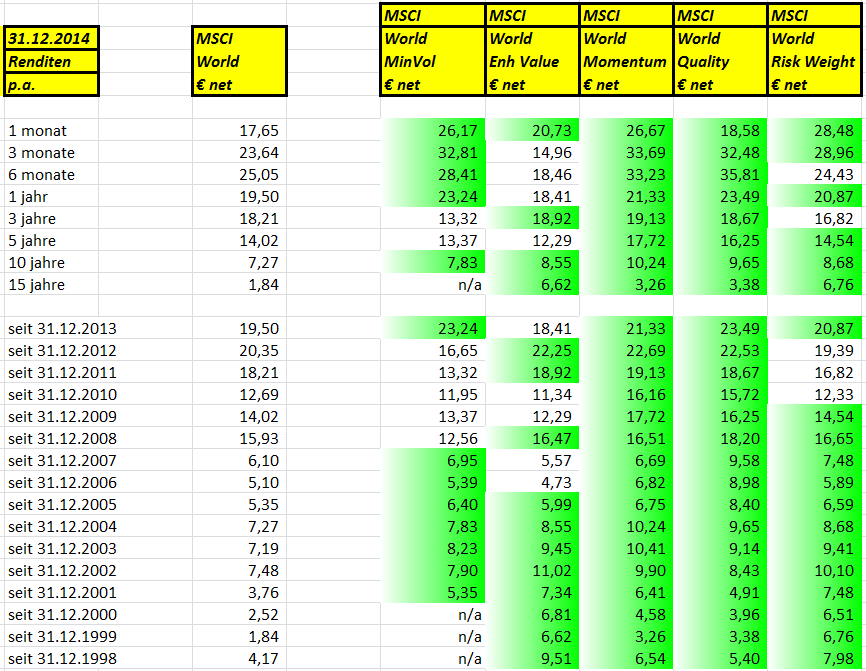Screen dimensions: 866x671
Task: Select the row label 10 jahre
Action: tap(36, 263)
